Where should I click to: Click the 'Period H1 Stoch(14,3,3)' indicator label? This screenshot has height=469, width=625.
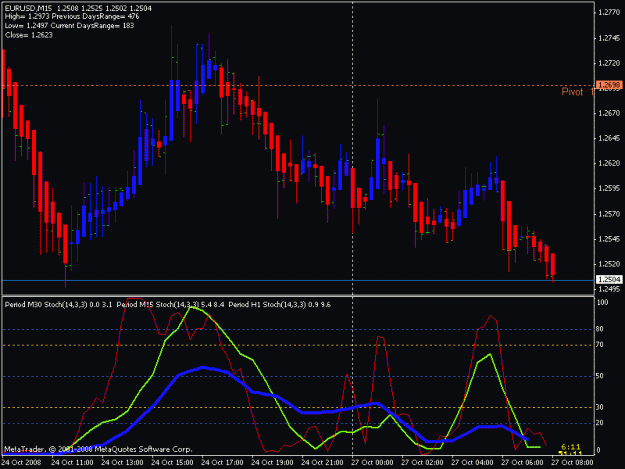(267, 305)
